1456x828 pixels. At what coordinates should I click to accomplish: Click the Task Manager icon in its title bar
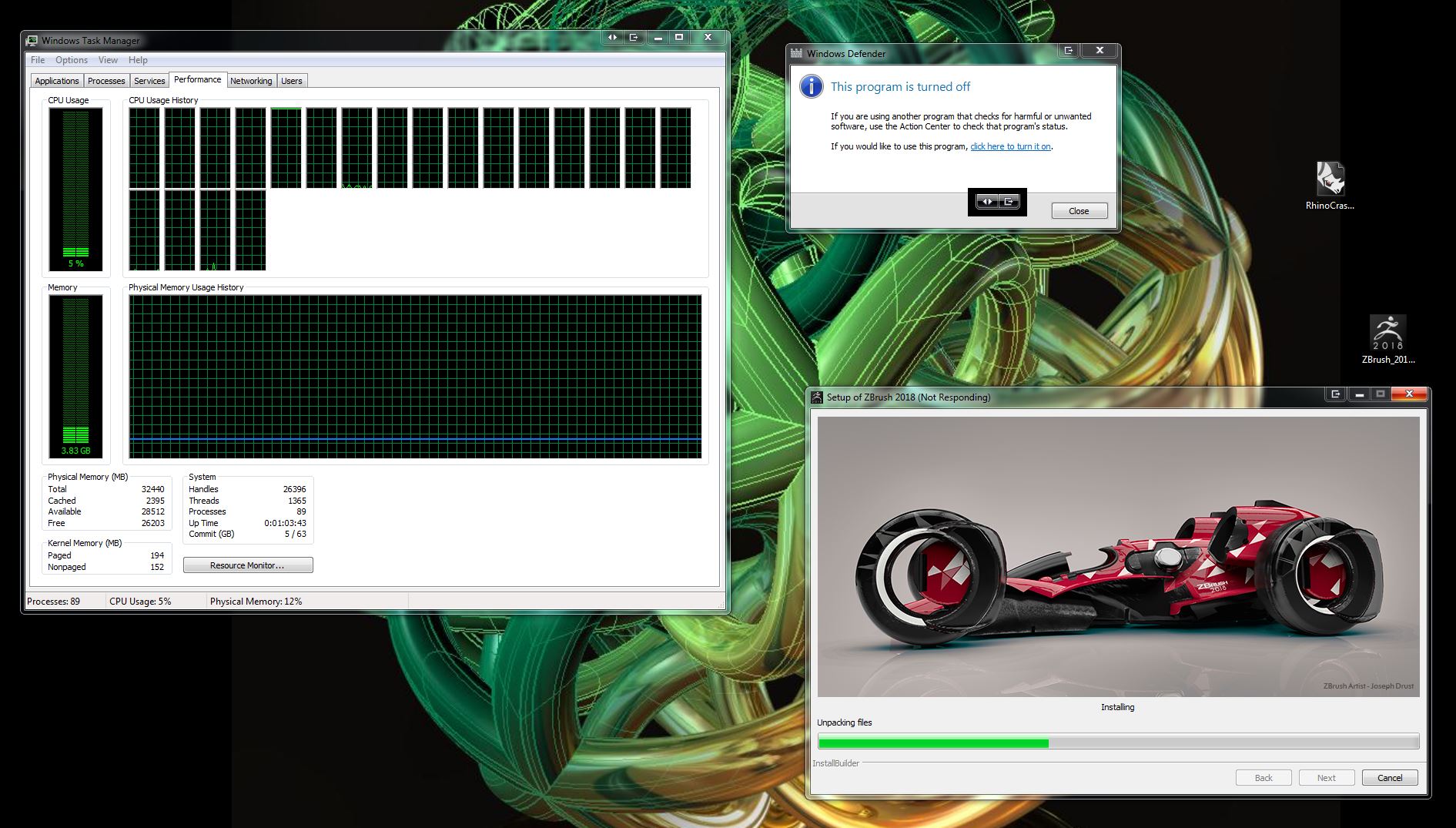click(x=32, y=40)
